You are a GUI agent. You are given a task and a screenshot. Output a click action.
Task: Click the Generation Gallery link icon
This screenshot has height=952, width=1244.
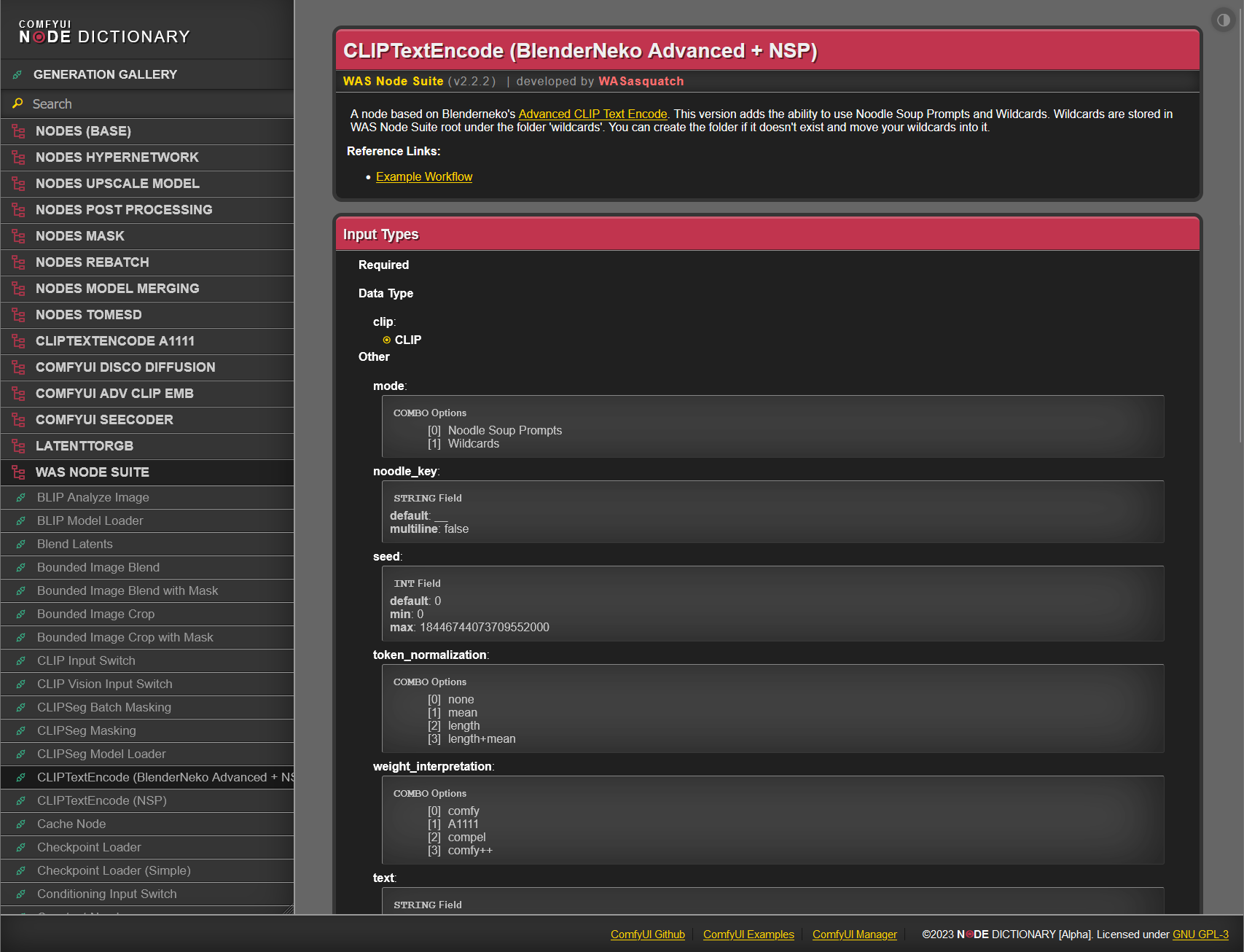click(x=17, y=74)
